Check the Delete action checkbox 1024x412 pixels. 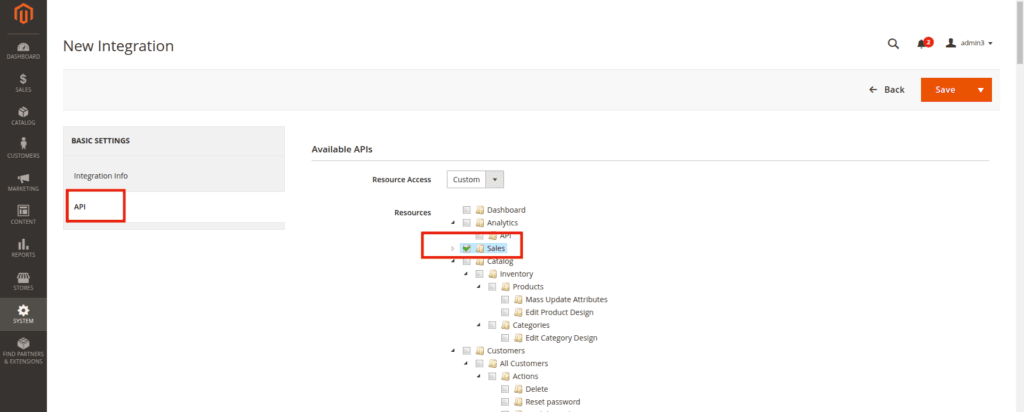505,389
